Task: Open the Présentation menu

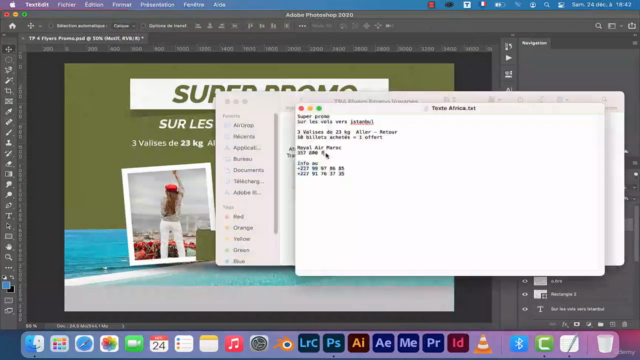Action: click(157, 5)
